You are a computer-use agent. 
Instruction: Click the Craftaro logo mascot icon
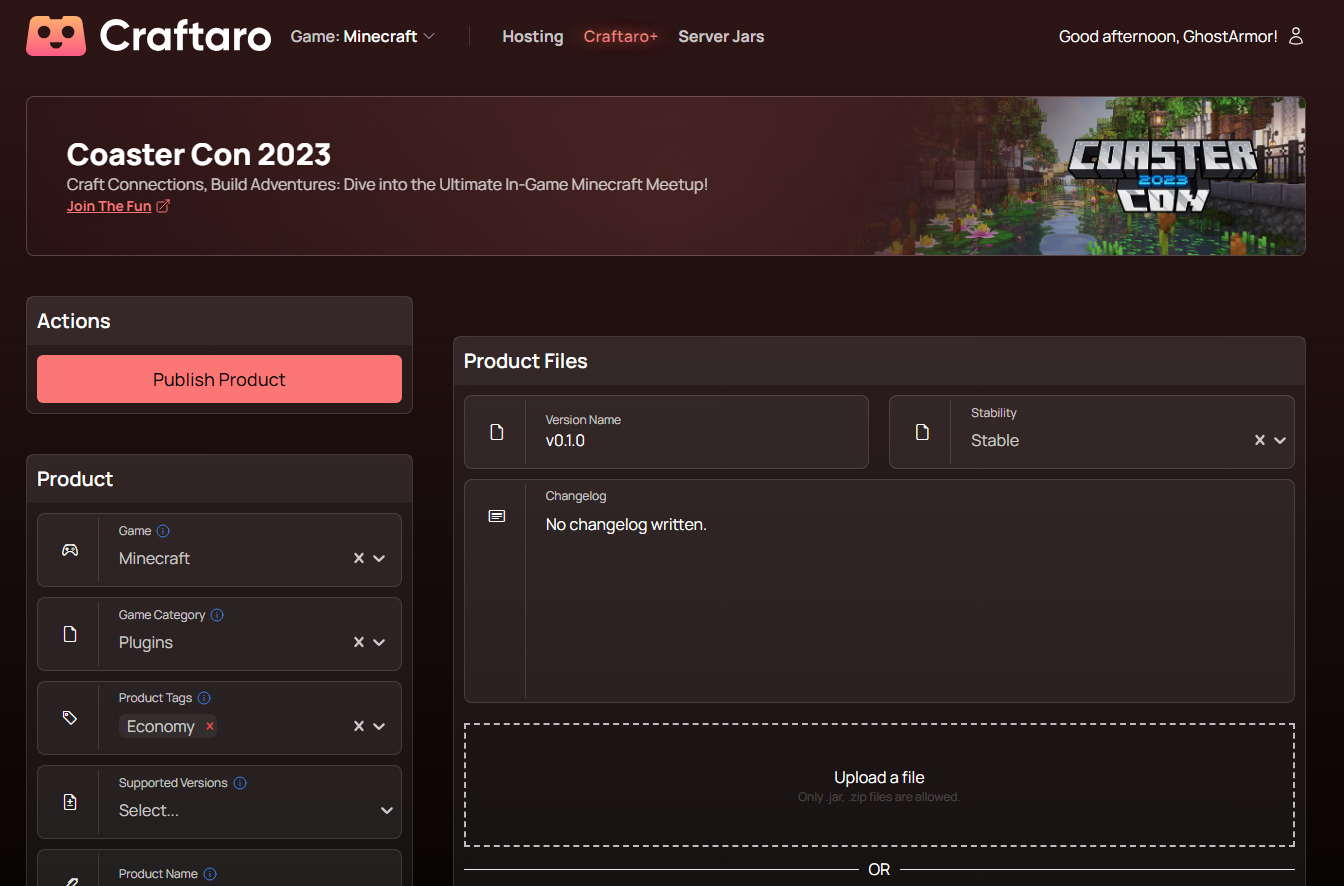coord(56,36)
